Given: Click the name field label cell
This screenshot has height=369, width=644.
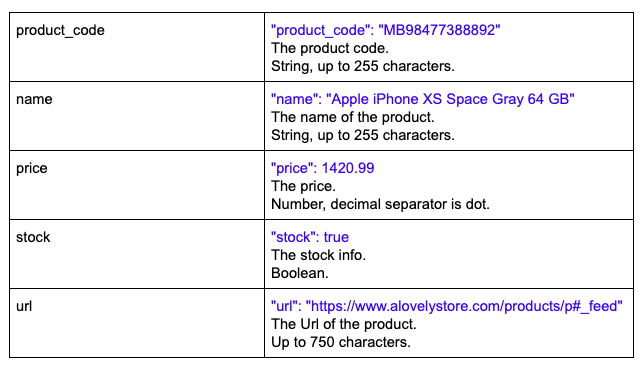Looking at the screenshot, I should point(137,116).
